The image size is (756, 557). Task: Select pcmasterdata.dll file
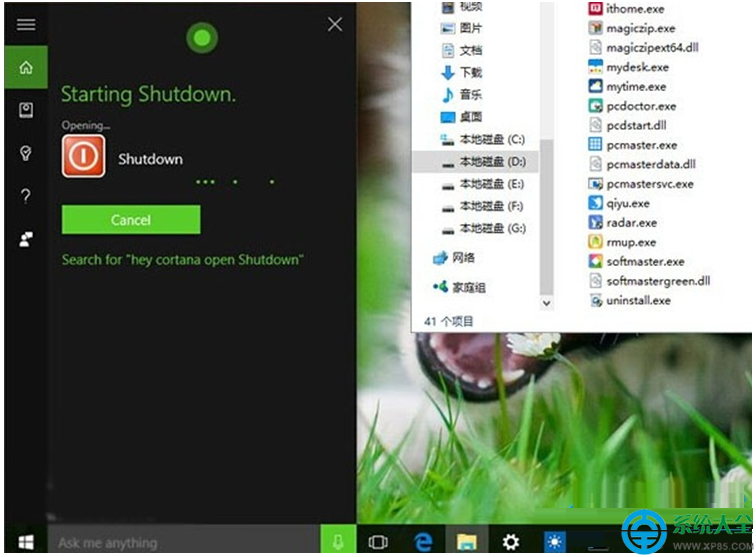point(642,164)
